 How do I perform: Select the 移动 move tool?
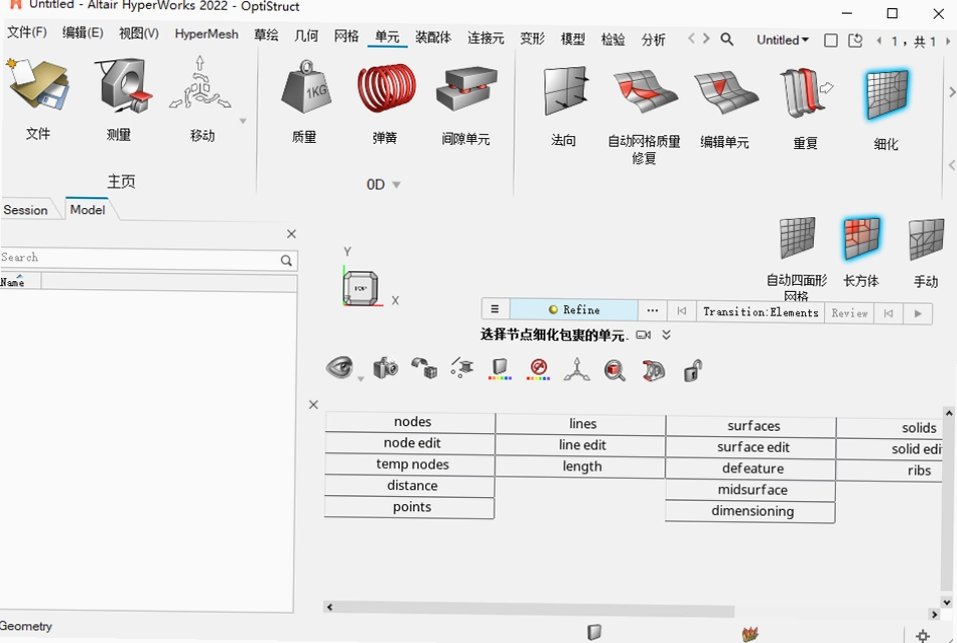click(200, 85)
